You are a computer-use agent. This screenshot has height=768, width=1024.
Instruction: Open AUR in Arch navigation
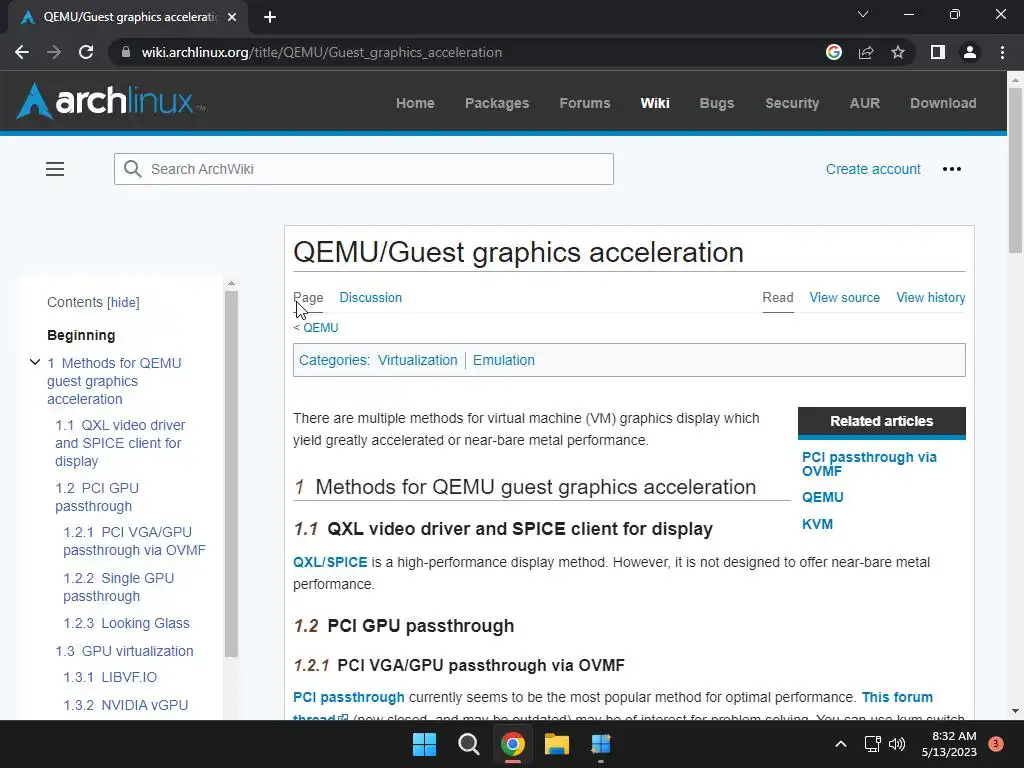coord(865,103)
